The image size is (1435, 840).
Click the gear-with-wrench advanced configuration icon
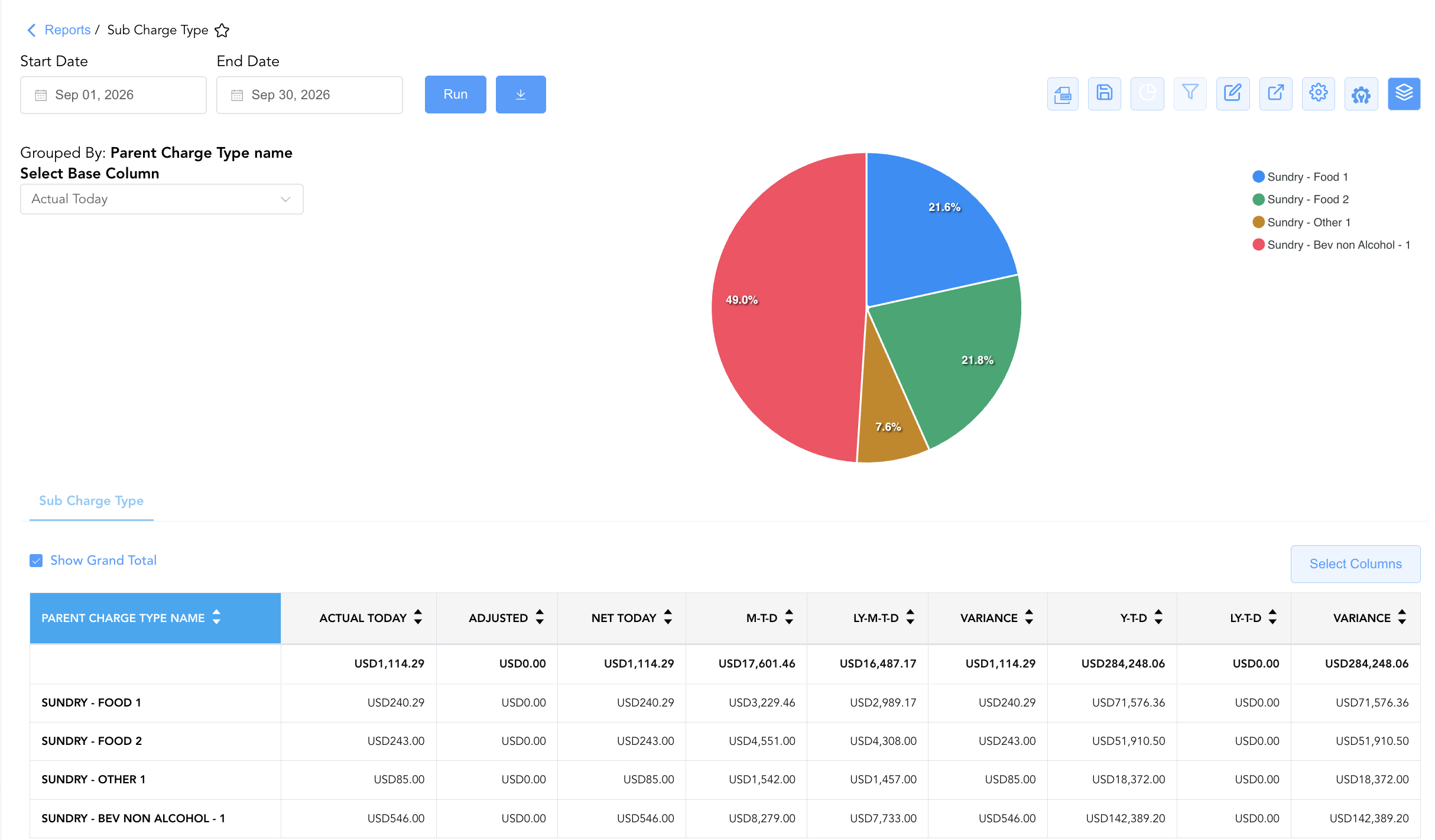1361,94
